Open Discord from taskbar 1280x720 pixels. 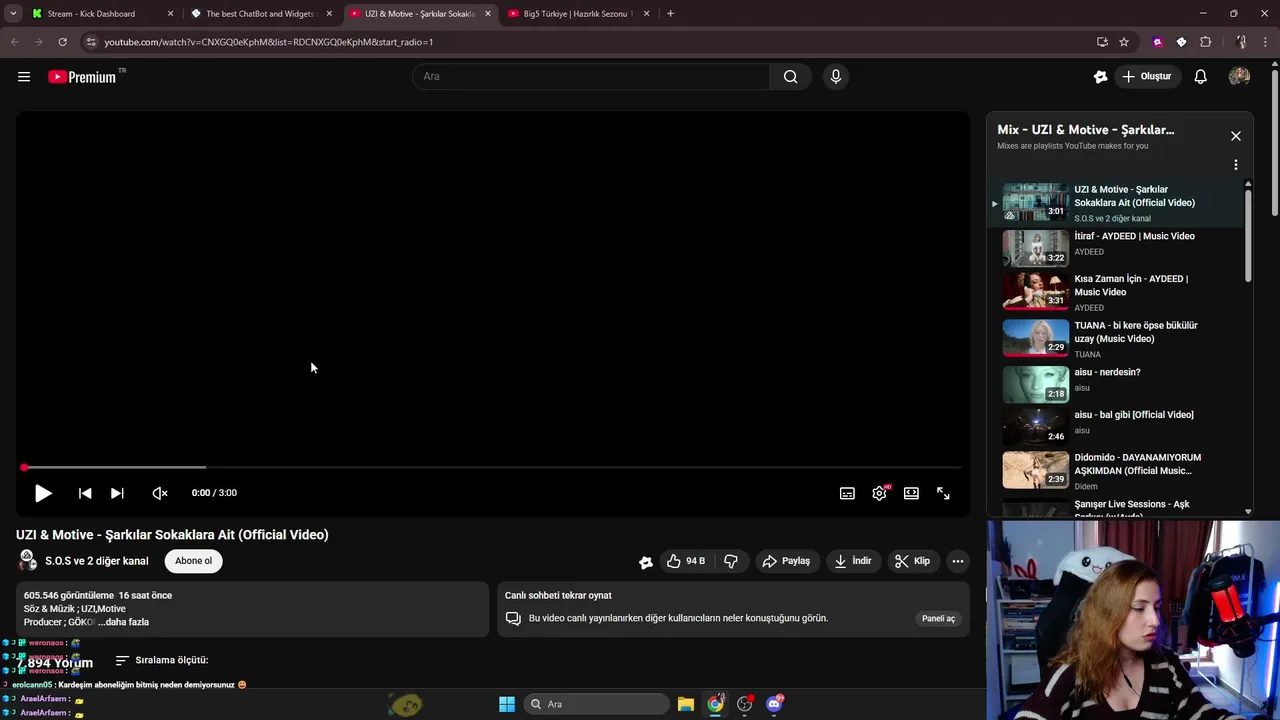pyautogui.click(x=774, y=704)
